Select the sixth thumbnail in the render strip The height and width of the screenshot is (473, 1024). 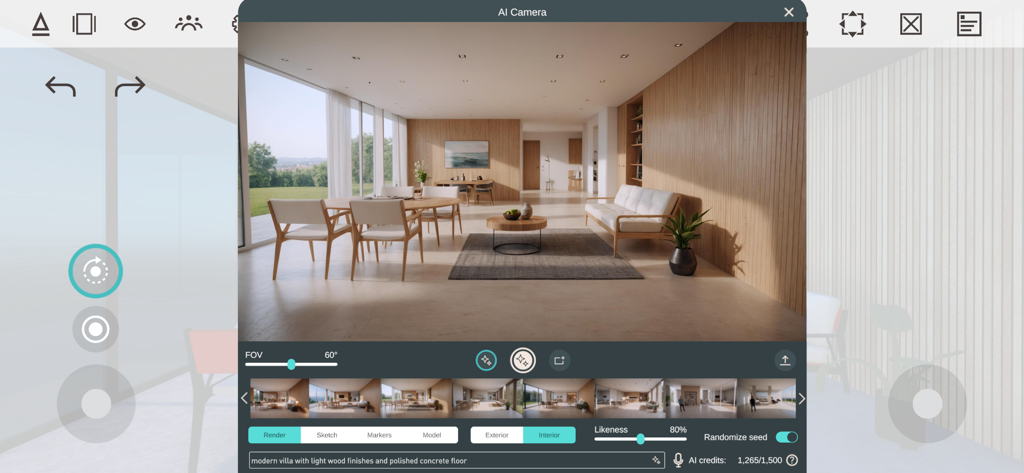[x=630, y=398]
